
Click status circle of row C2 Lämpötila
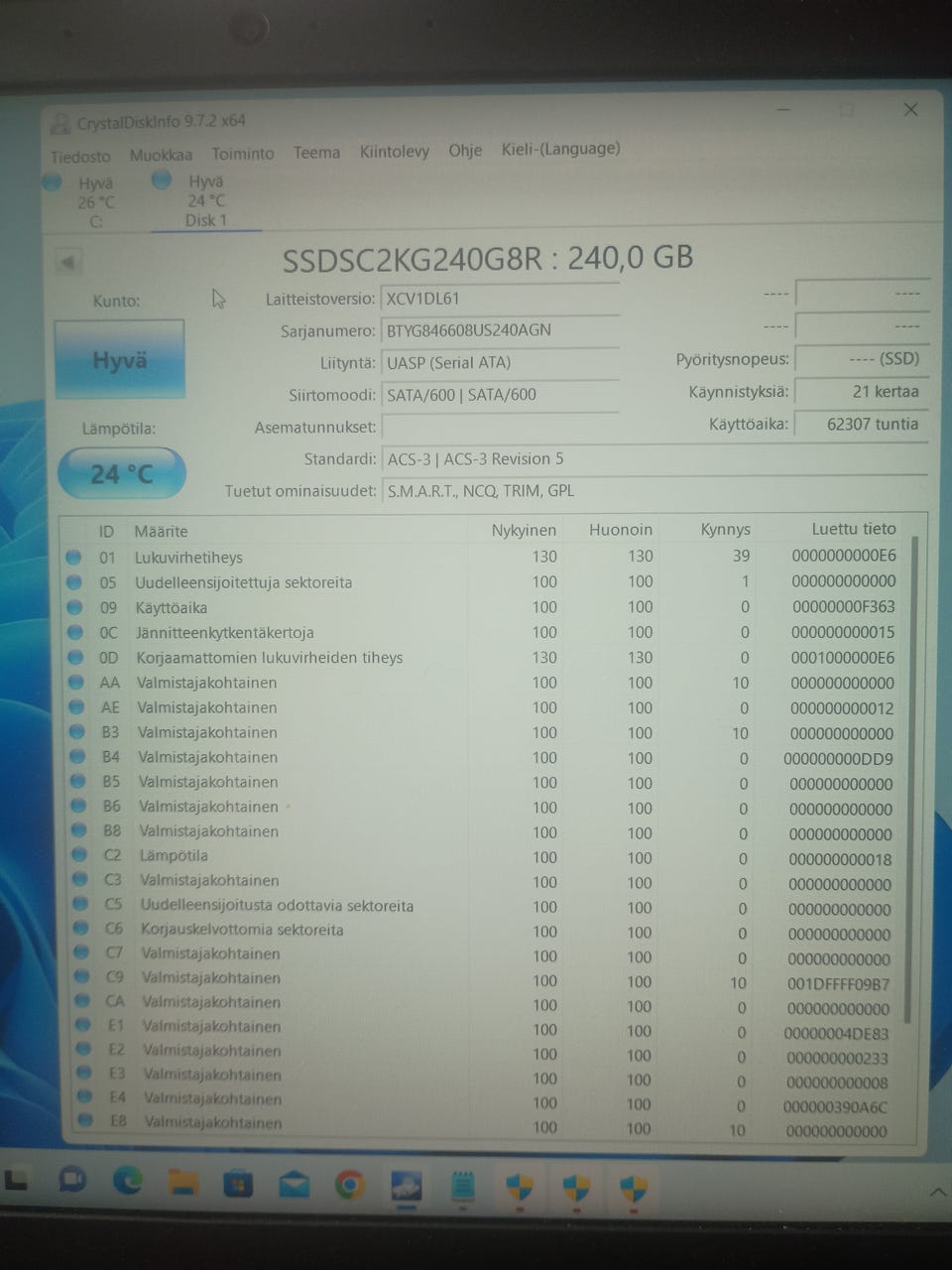pyautogui.click(x=80, y=854)
